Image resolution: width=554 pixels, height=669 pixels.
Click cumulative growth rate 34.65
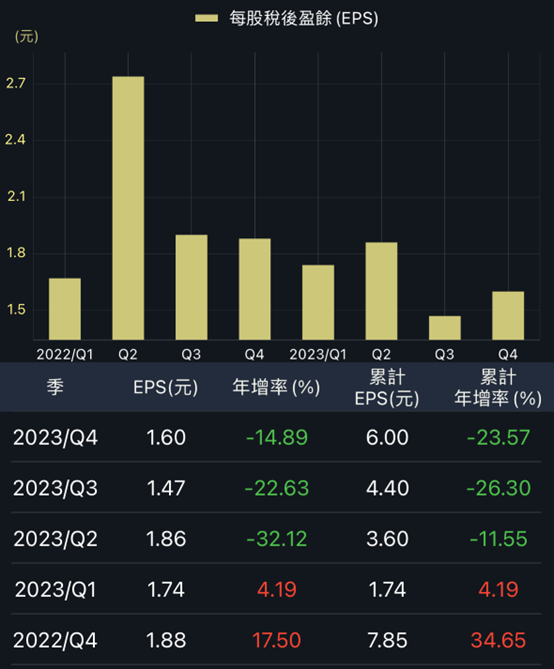click(x=499, y=641)
